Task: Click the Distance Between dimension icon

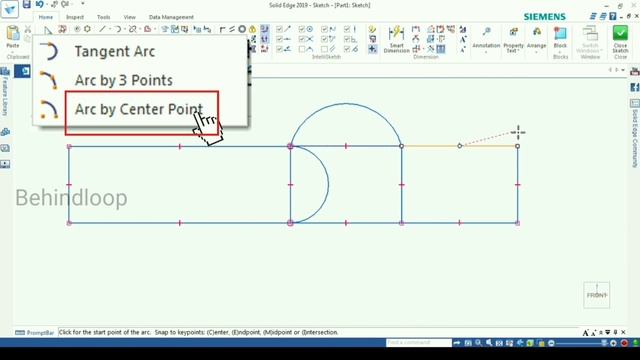Action: pos(416,29)
